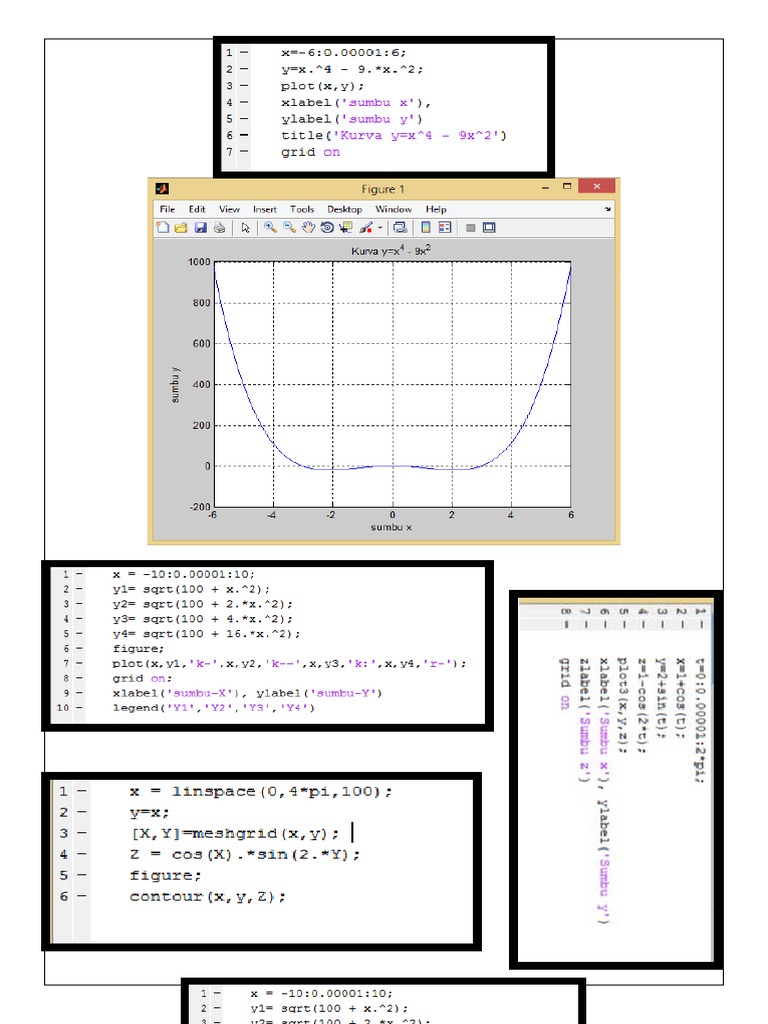768x1024 pixels.
Task: Insert a colorbar with the toolbar icon
Action: (x=426, y=227)
